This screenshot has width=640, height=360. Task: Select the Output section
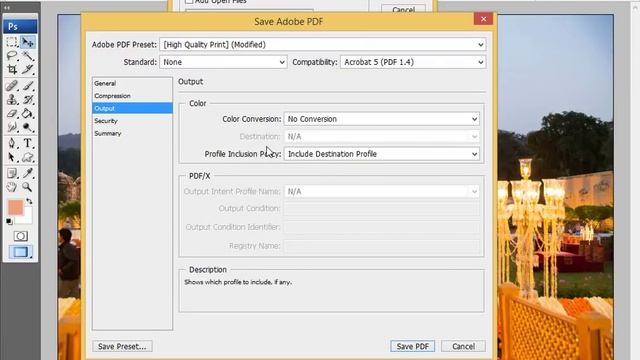[x=132, y=108]
